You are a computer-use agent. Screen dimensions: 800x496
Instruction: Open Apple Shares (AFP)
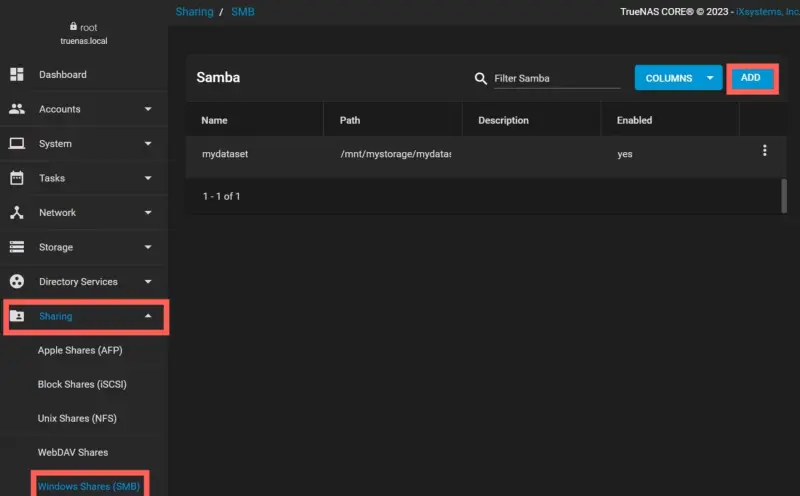pos(80,350)
